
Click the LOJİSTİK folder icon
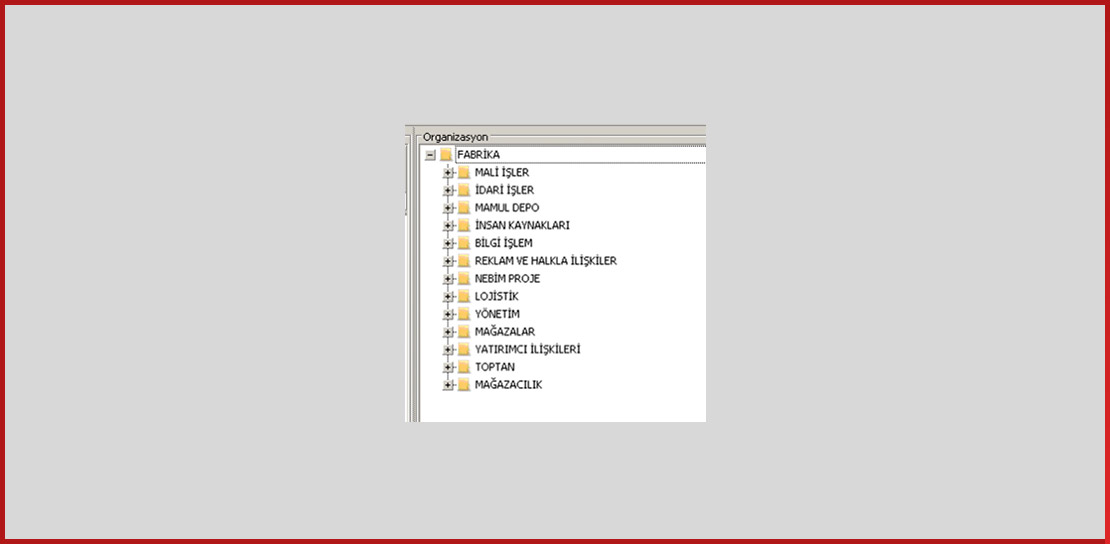tap(464, 296)
